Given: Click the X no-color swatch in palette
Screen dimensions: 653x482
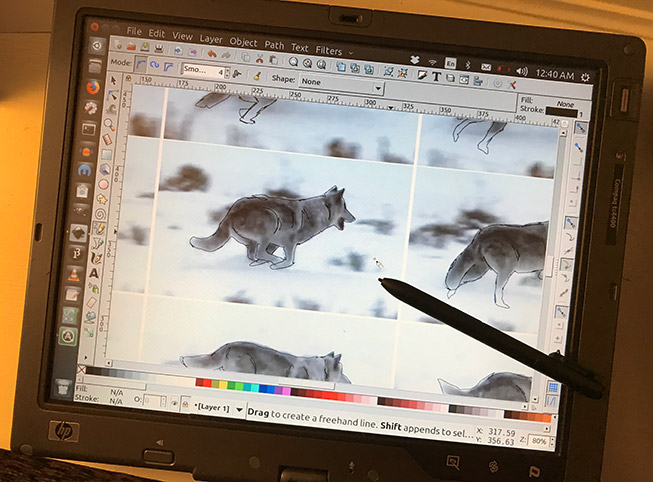Looking at the screenshot, I should pyautogui.click(x=82, y=370).
